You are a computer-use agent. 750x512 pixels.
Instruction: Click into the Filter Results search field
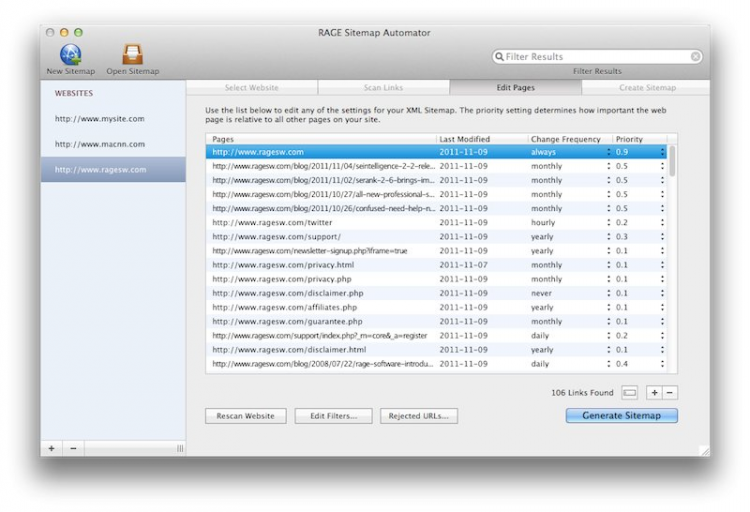(x=597, y=56)
